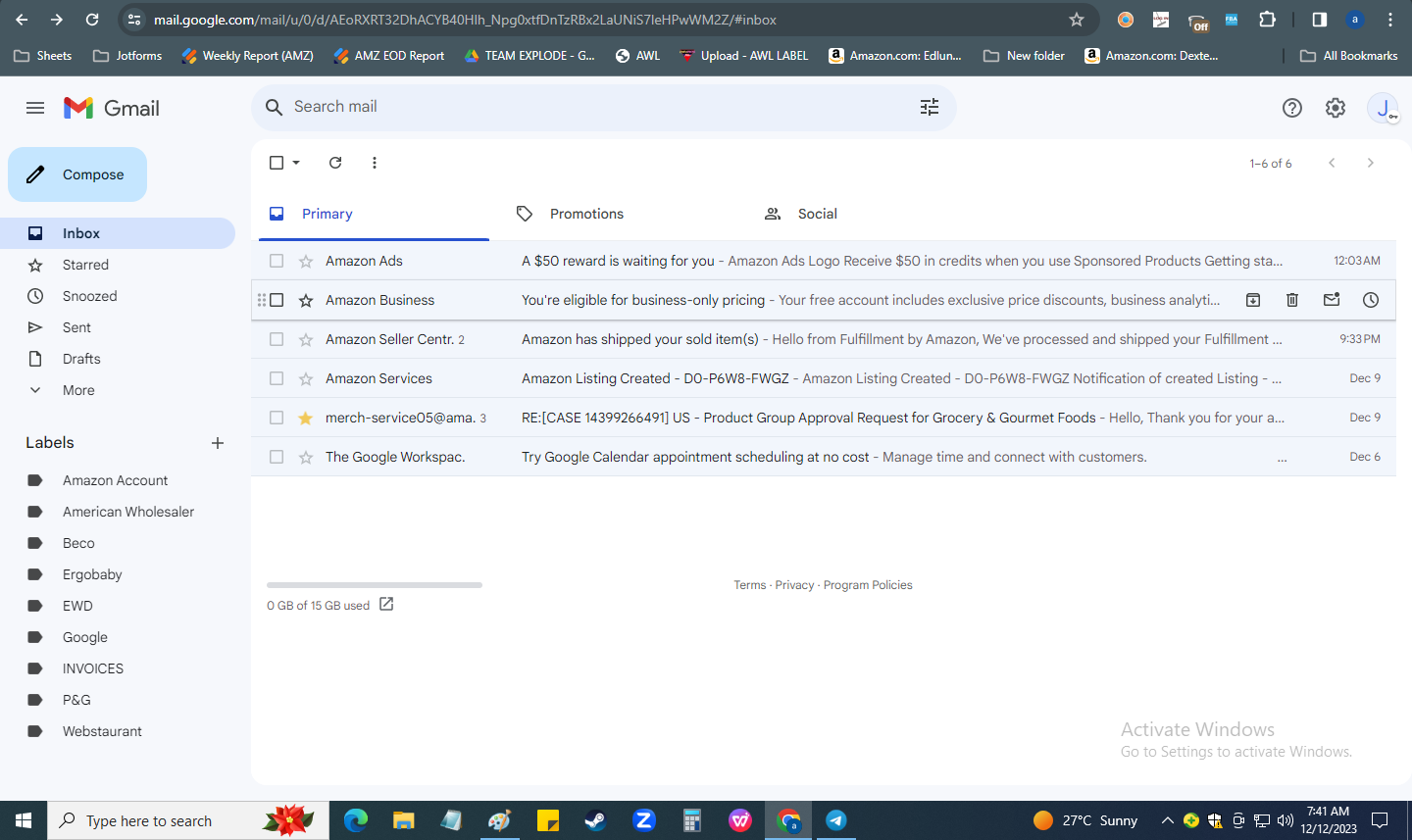Star the Amazon Business email

(x=306, y=300)
